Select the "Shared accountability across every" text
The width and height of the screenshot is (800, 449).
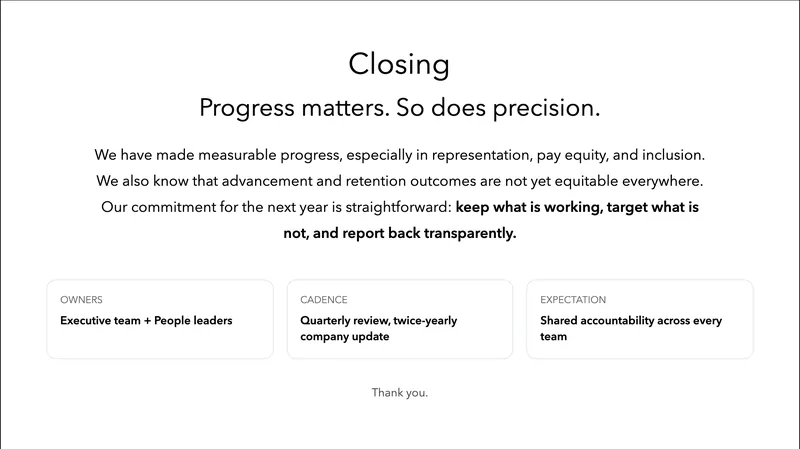[x=630, y=321]
